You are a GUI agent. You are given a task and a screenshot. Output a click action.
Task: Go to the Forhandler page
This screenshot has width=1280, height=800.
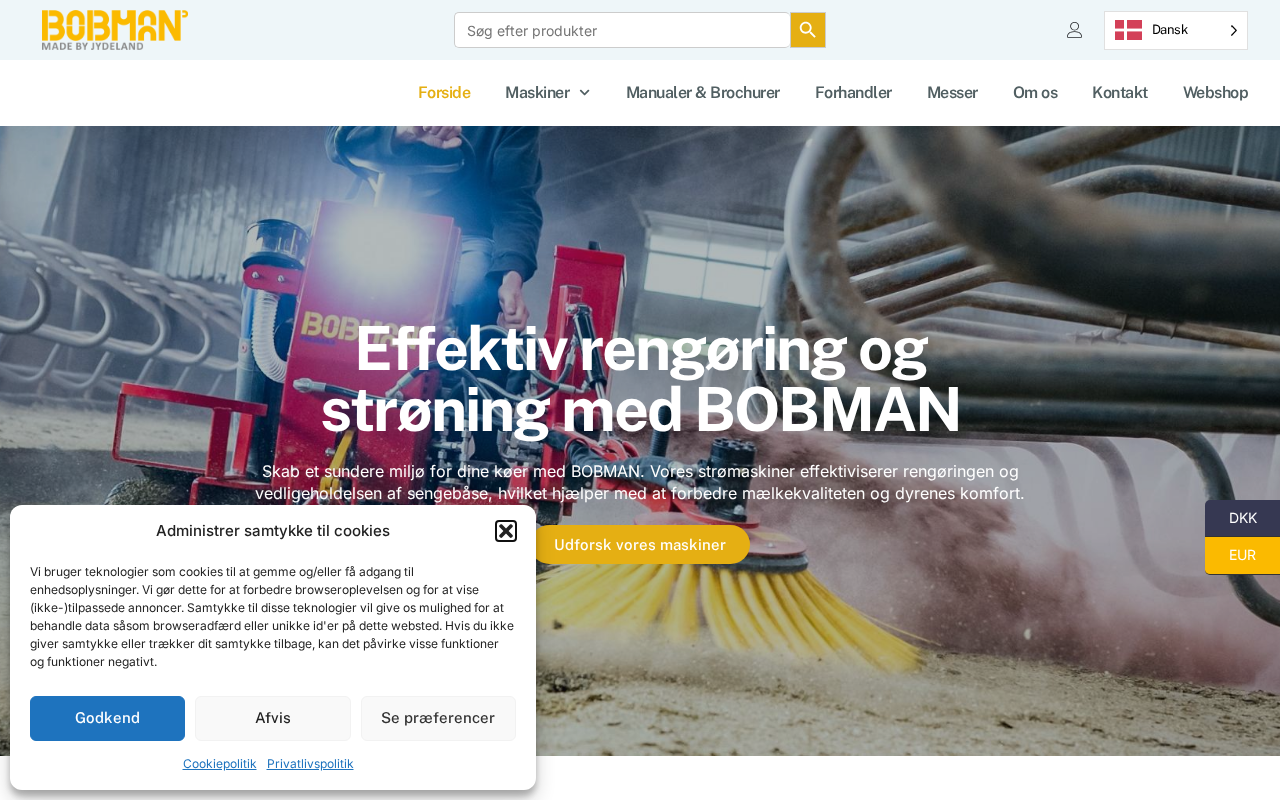853,93
